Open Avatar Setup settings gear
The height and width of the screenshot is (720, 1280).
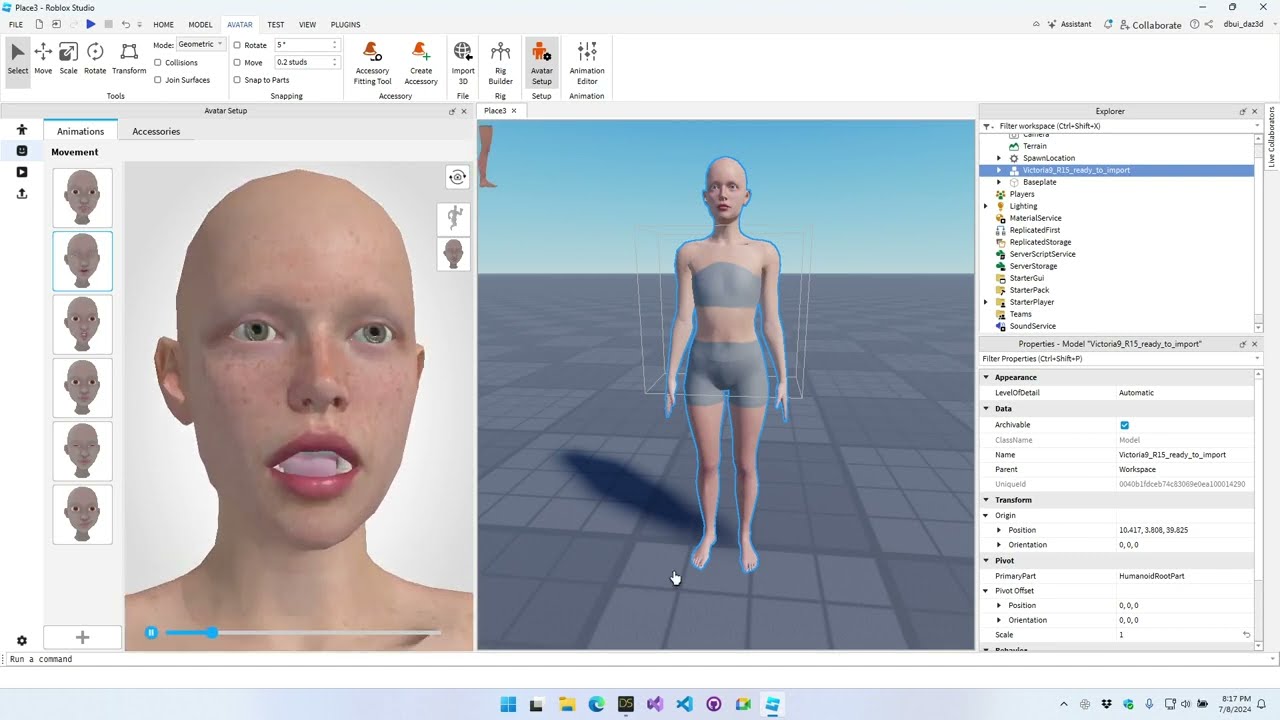pyautogui.click(x=22, y=640)
